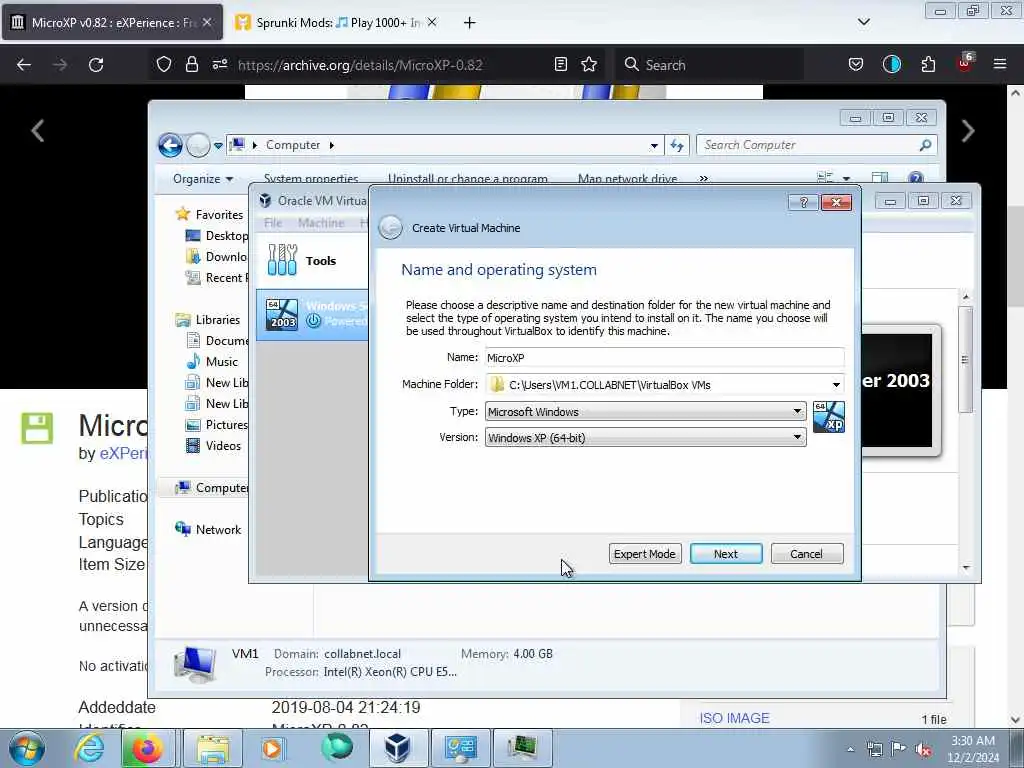Click Explorer refresh button
Viewport: 1024px width, 768px height.
tap(677, 146)
